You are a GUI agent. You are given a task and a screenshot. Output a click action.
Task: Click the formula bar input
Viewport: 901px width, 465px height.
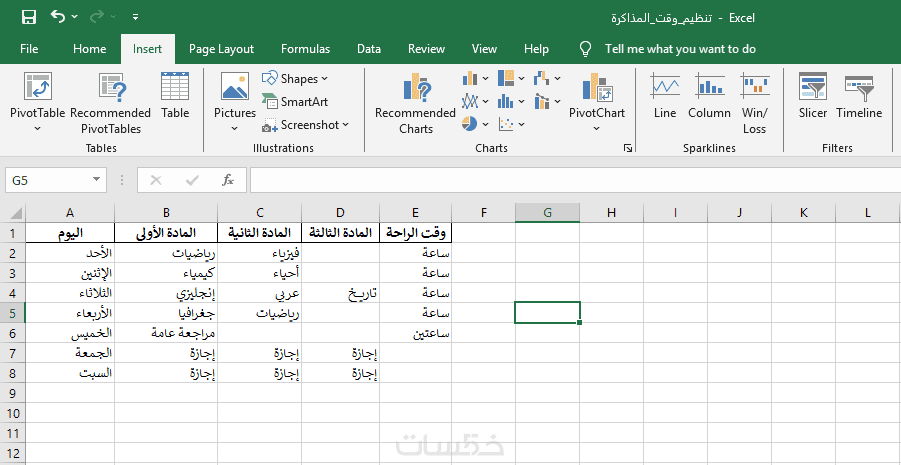coord(570,180)
